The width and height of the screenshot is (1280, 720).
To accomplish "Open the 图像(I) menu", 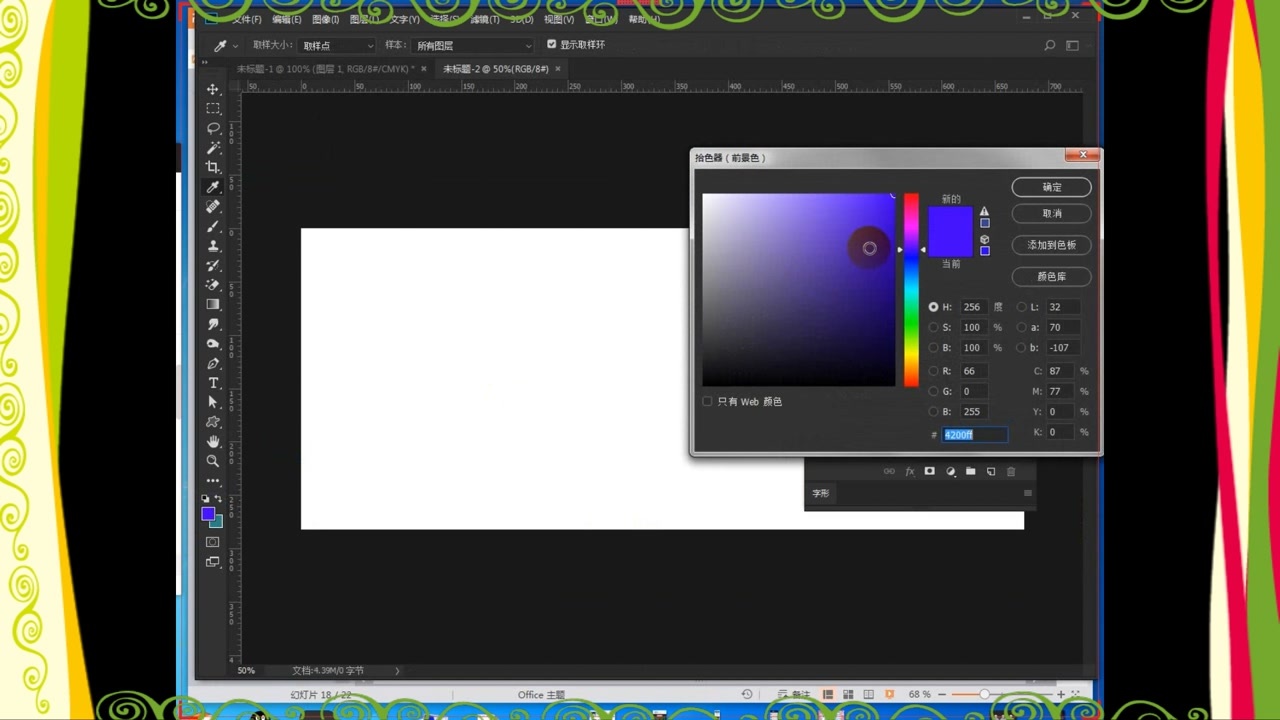I will (325, 19).
